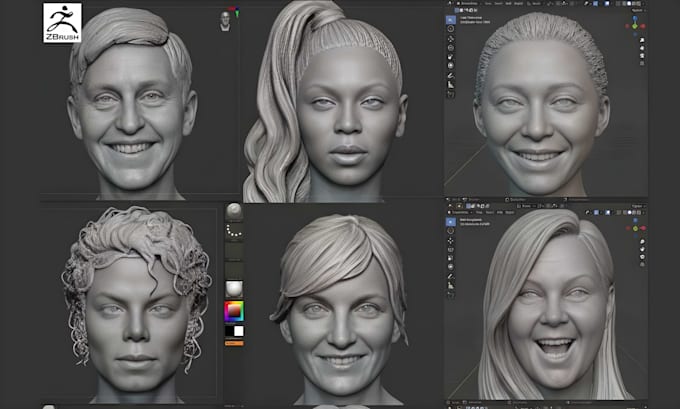Select the Add Cube tool in top Blender viewport
Viewport: 680px width, 409px height.
451,94
